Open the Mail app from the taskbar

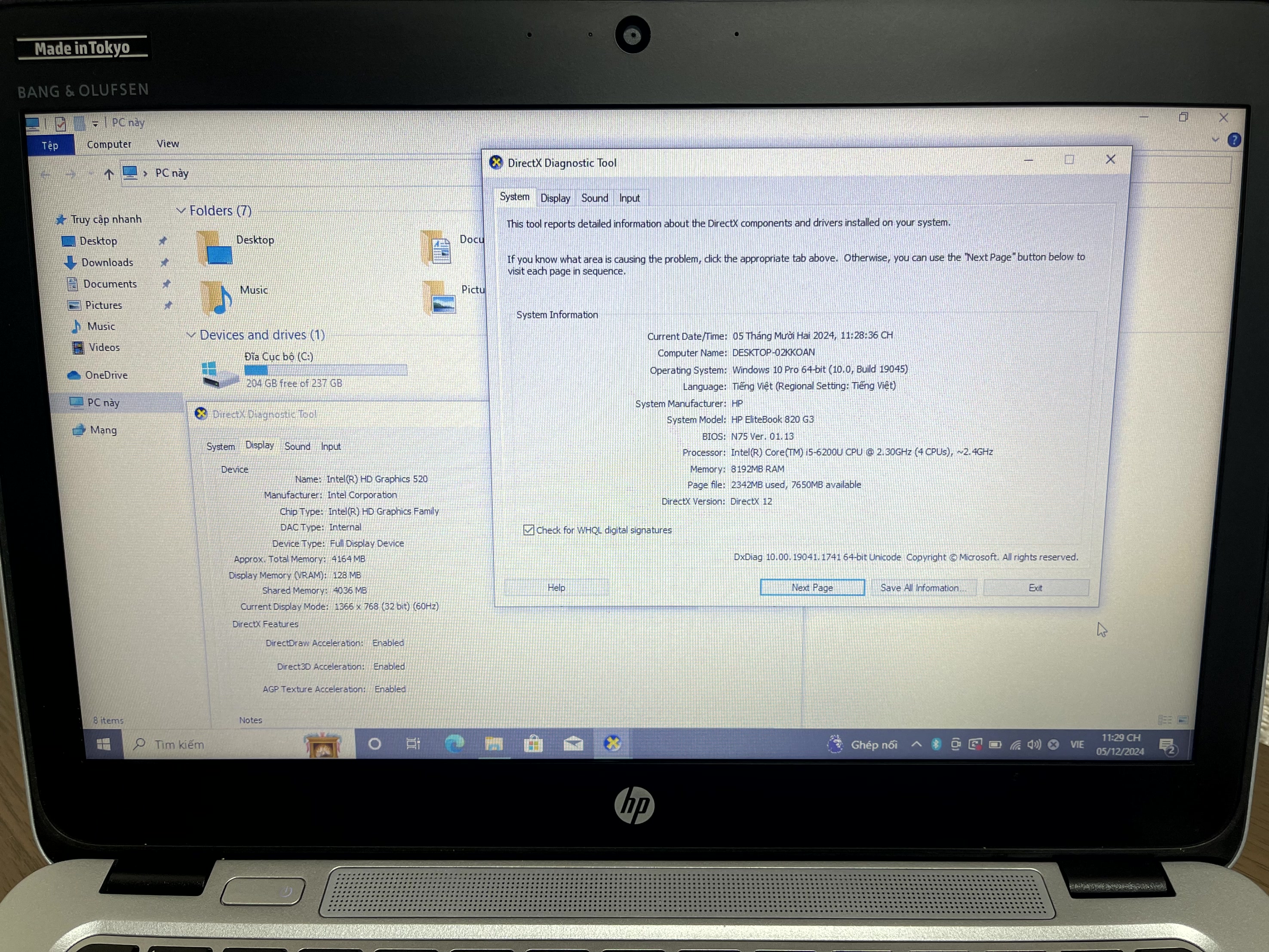pos(572,744)
